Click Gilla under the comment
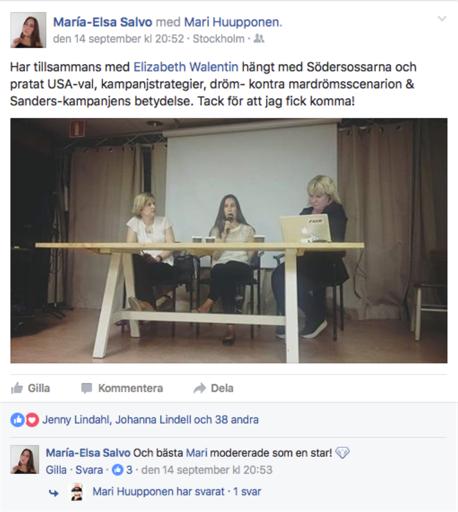The width and height of the screenshot is (458, 512). (56, 470)
